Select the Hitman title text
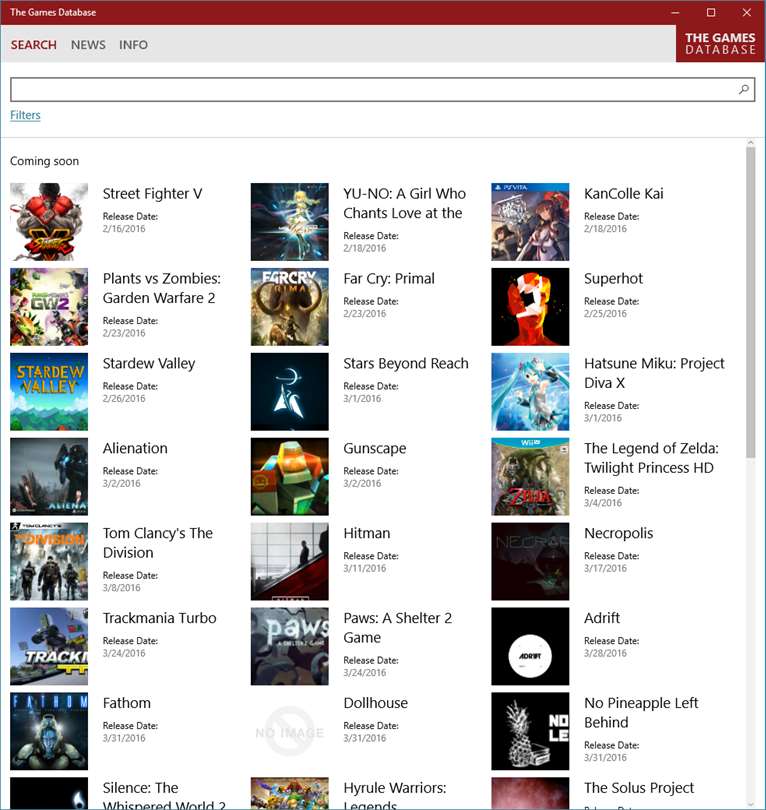This screenshot has width=766, height=810. coord(367,533)
